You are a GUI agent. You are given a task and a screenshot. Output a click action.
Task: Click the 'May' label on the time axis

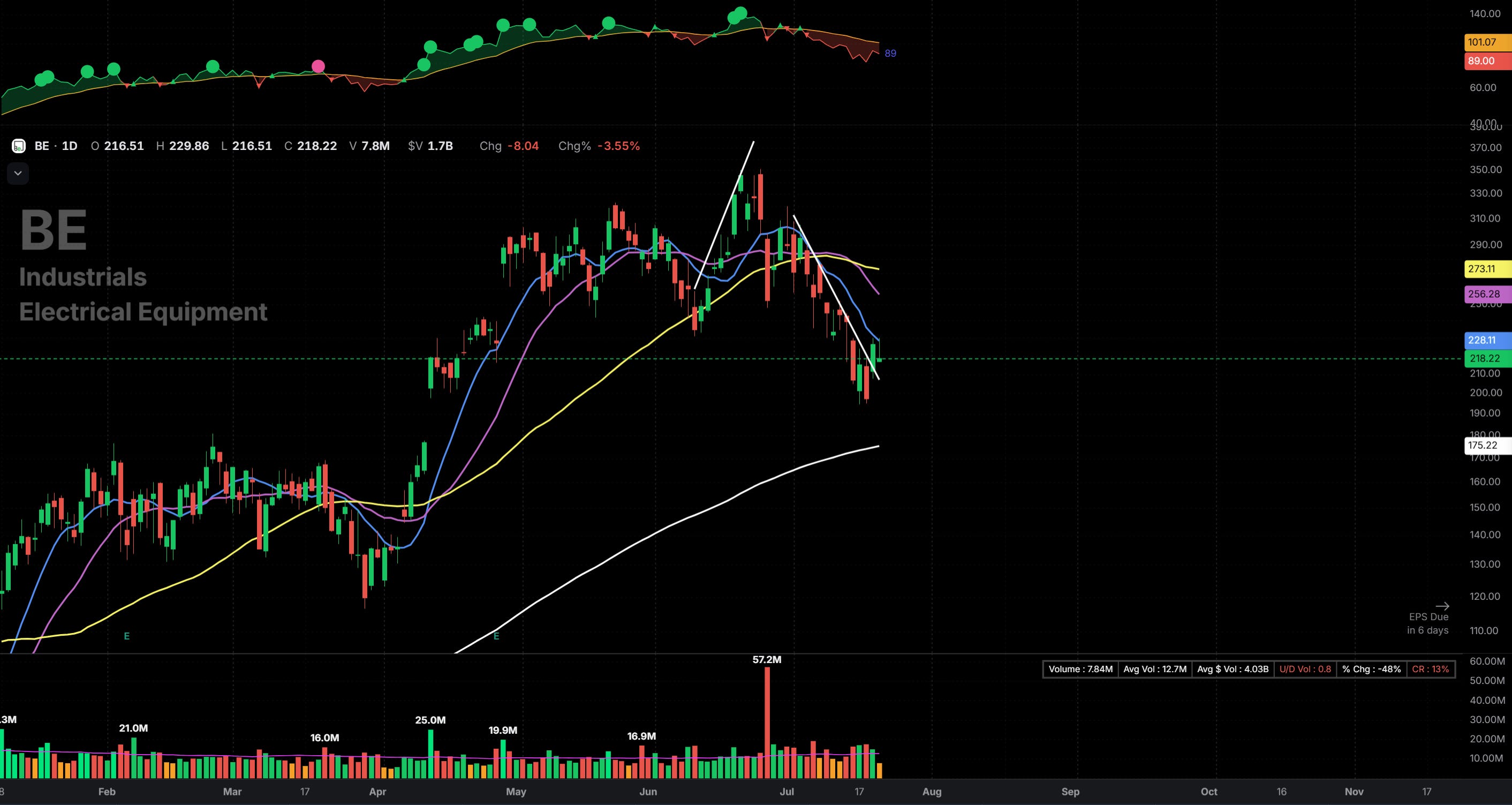516,792
